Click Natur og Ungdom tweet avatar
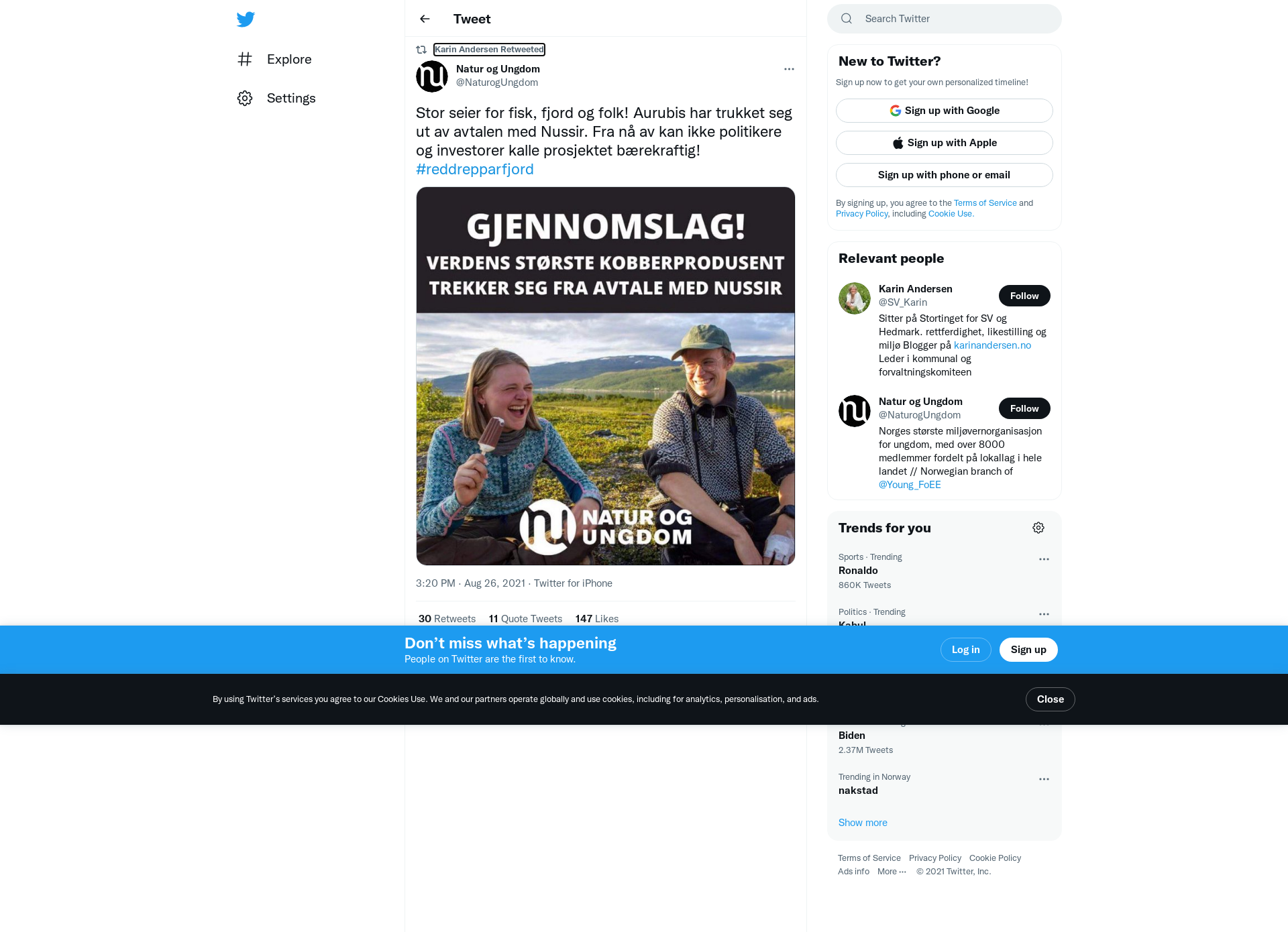1288x932 pixels. pos(432,76)
